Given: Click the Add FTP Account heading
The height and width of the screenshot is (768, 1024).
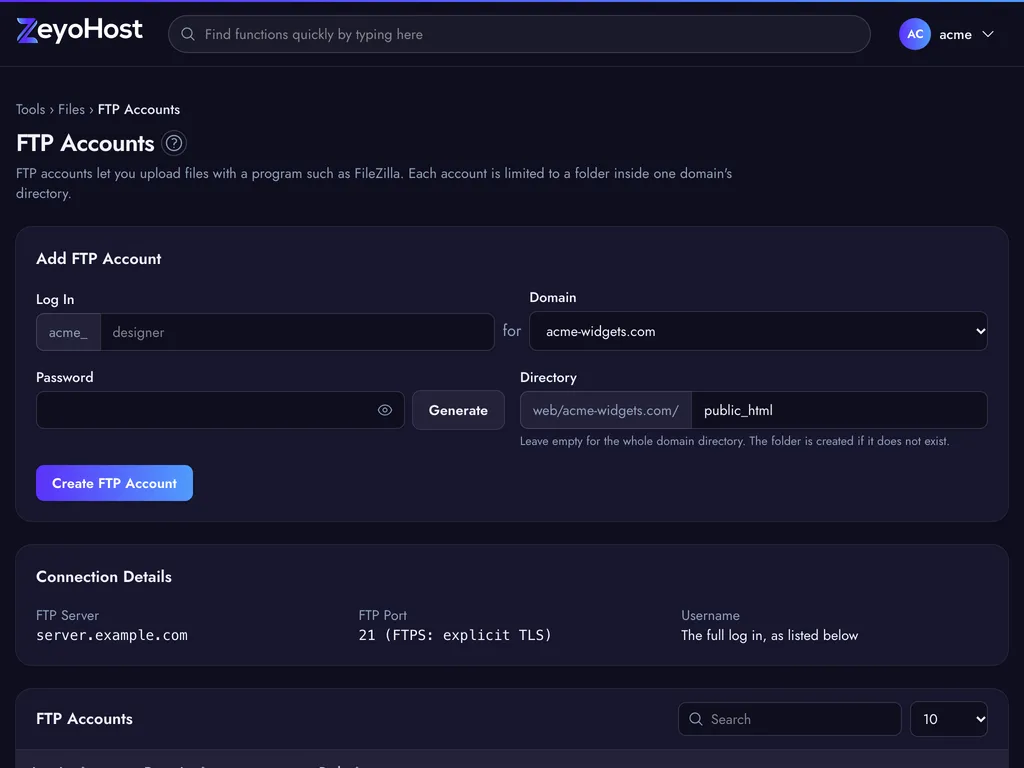Looking at the screenshot, I should 99,259.
